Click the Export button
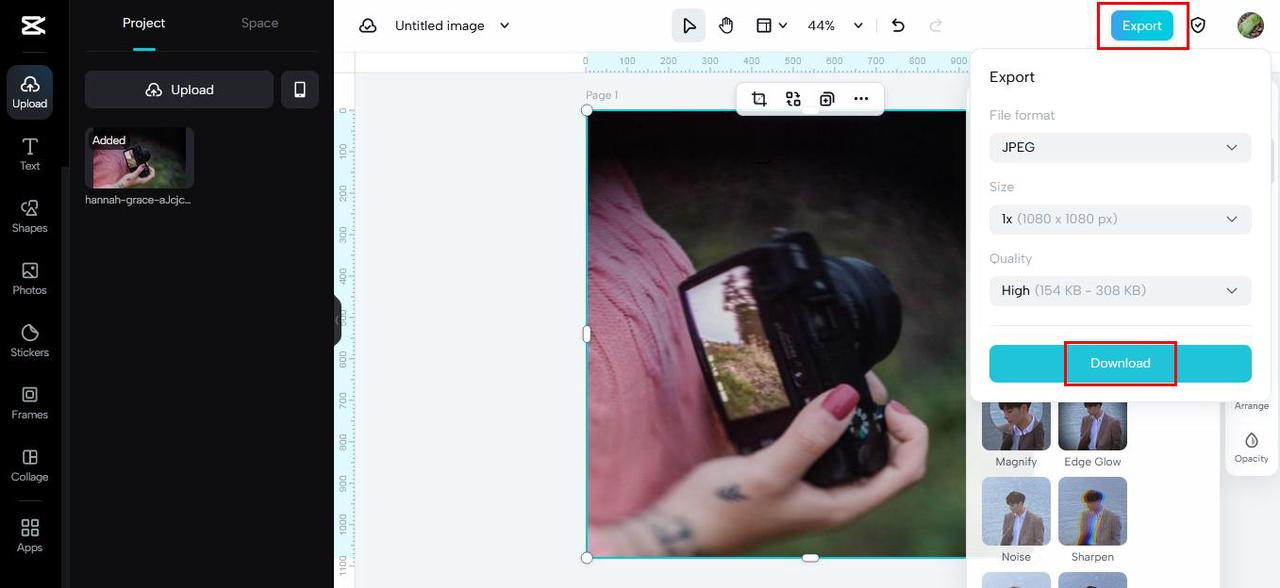The height and width of the screenshot is (588, 1280). [x=1142, y=26]
